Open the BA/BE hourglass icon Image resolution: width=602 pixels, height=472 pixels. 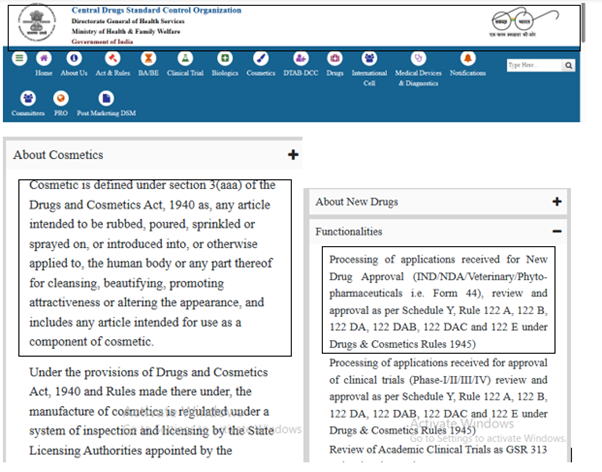click(x=148, y=58)
